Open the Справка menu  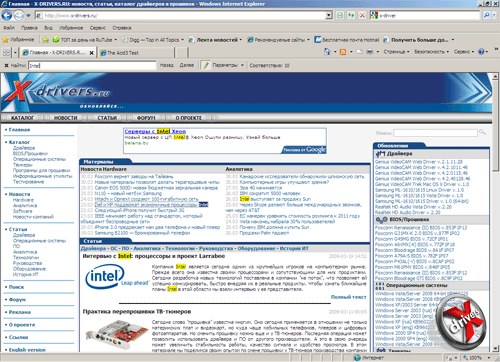(x=122, y=28)
